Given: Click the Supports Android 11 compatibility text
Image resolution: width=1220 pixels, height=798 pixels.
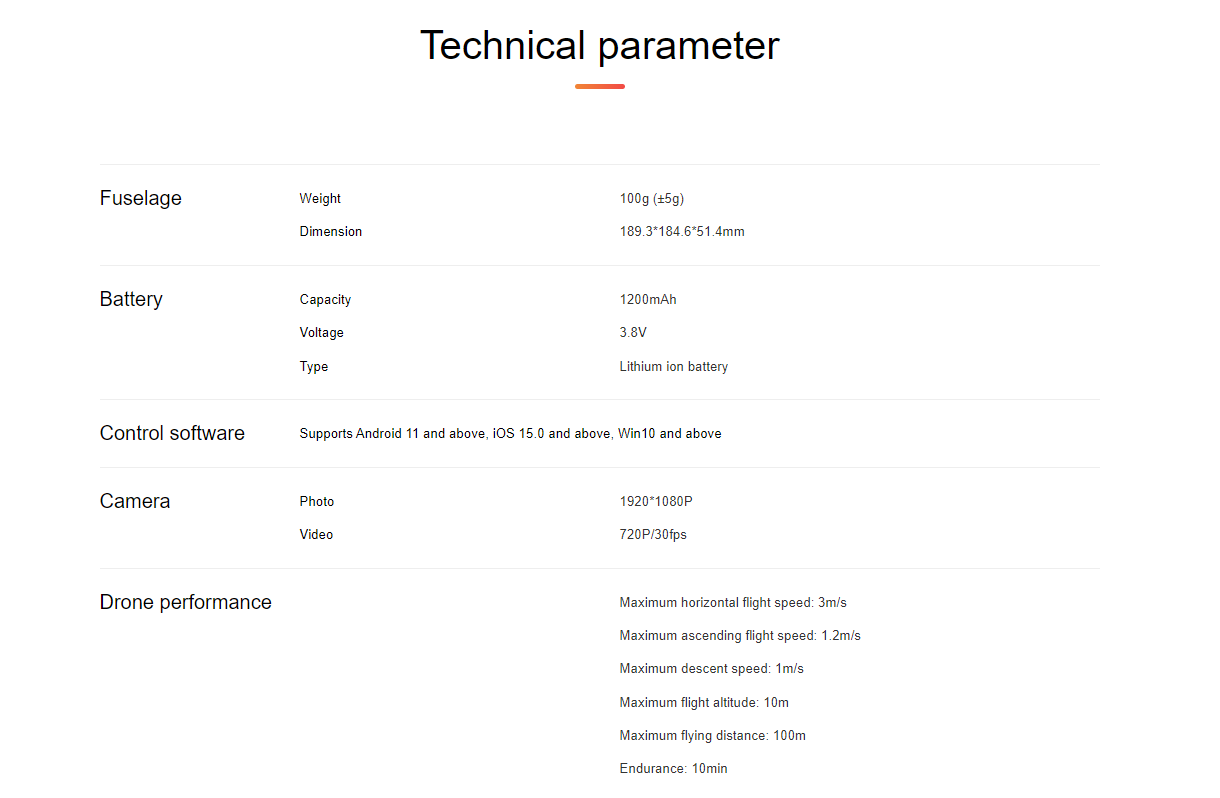Looking at the screenshot, I should coord(510,434).
